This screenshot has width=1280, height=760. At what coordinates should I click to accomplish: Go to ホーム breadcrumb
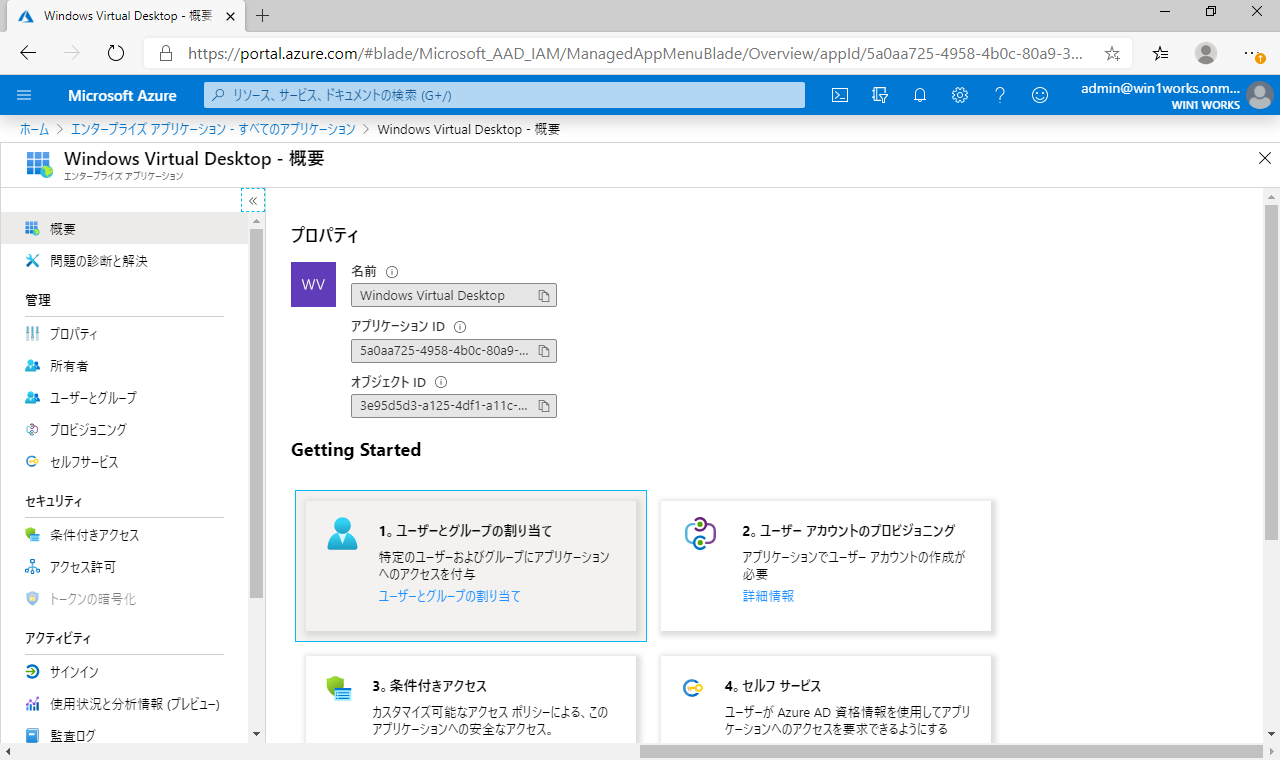click(34, 129)
